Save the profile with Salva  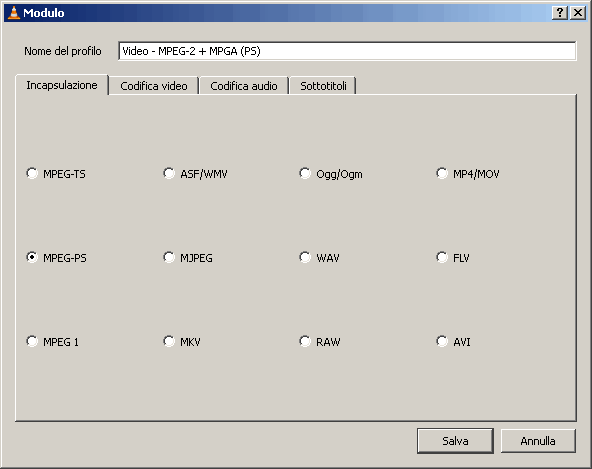click(455, 441)
